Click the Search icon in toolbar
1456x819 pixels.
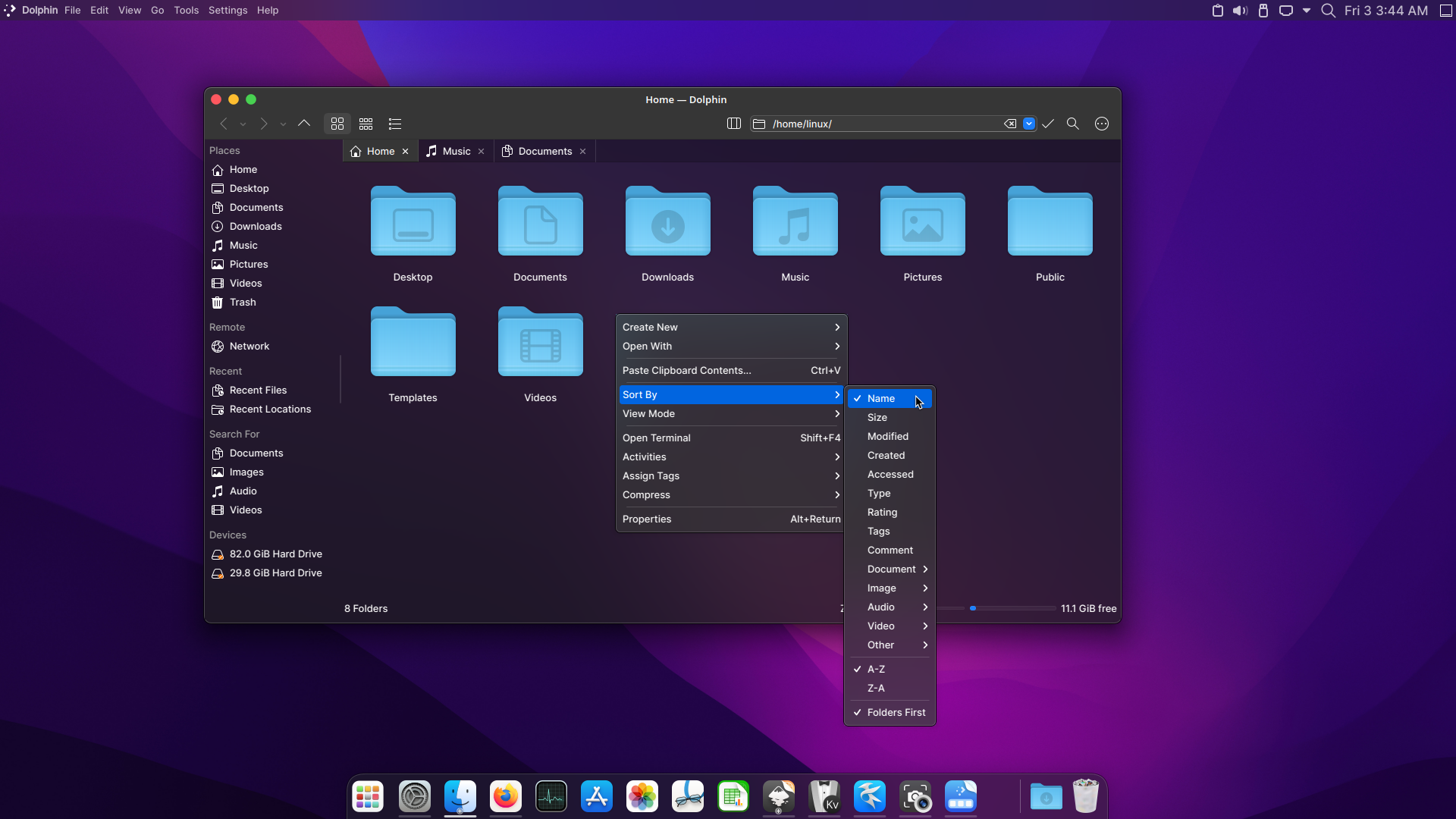(1073, 123)
